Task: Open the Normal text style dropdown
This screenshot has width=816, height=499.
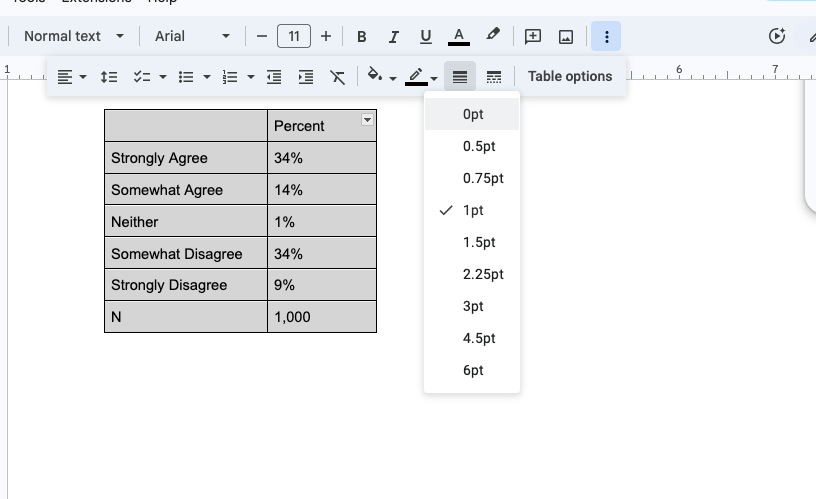Action: pyautogui.click(x=74, y=36)
